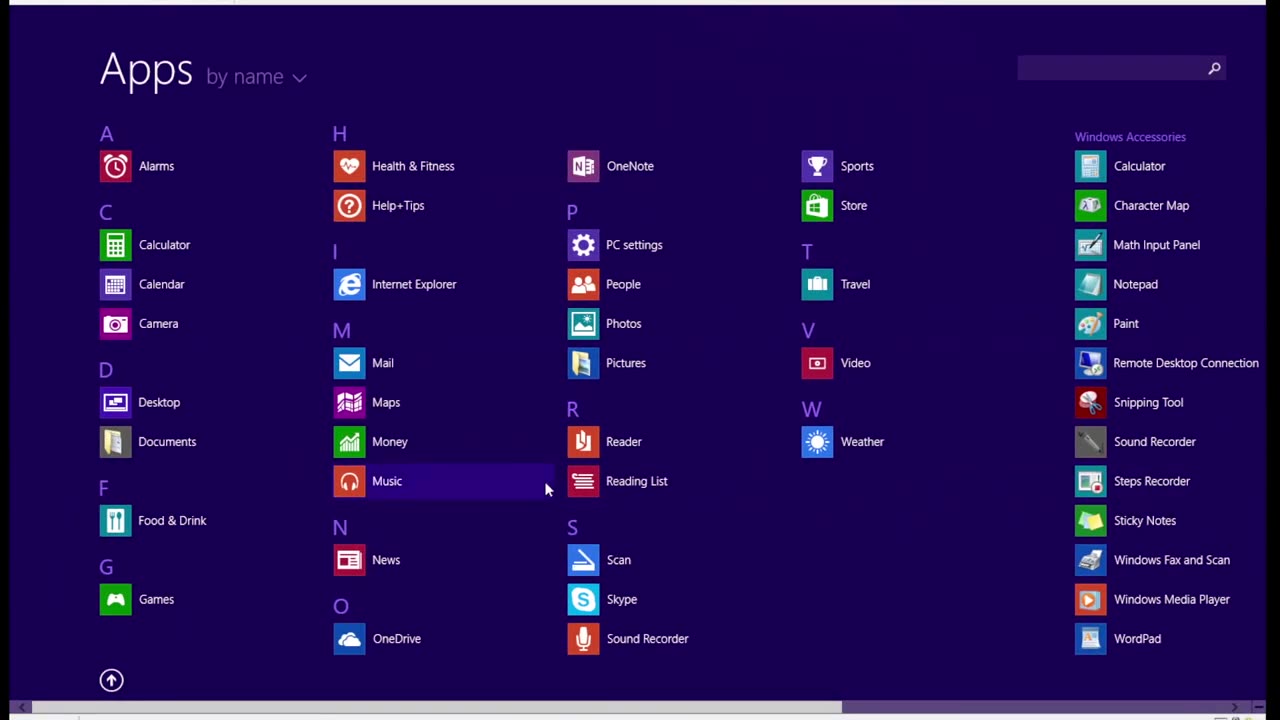Viewport: 1280px width, 720px height.
Task: Open the Skype app icon
Action: 583,599
